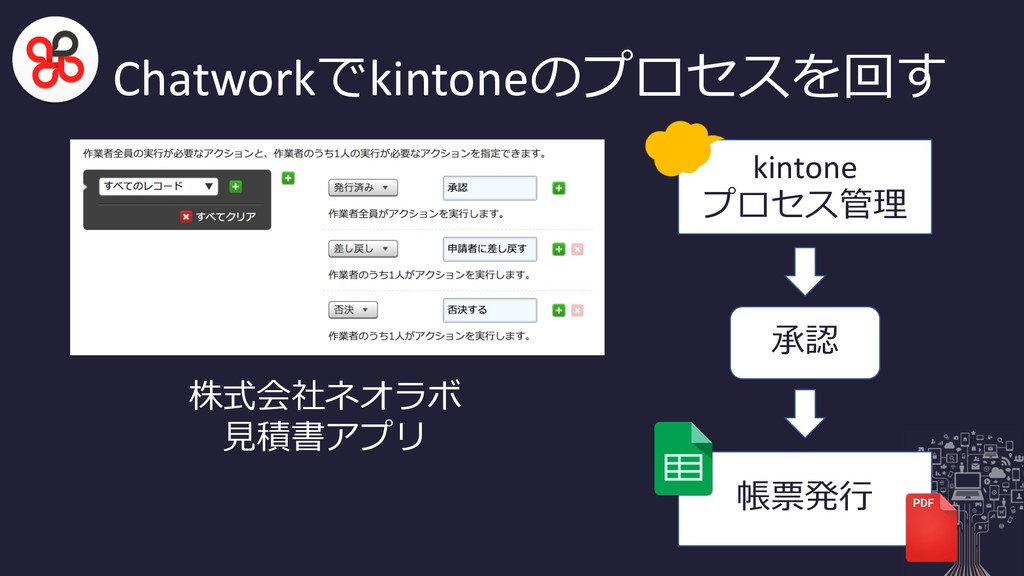Click green plus in 申請者に差し戻す row
This screenshot has width=1024, height=576.
tap(558, 249)
